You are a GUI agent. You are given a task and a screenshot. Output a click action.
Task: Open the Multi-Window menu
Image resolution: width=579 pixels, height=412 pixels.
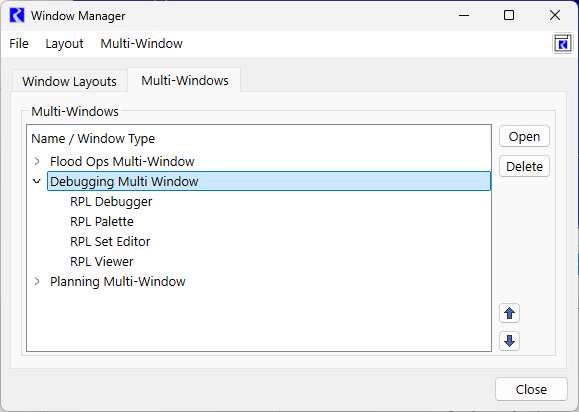(141, 44)
